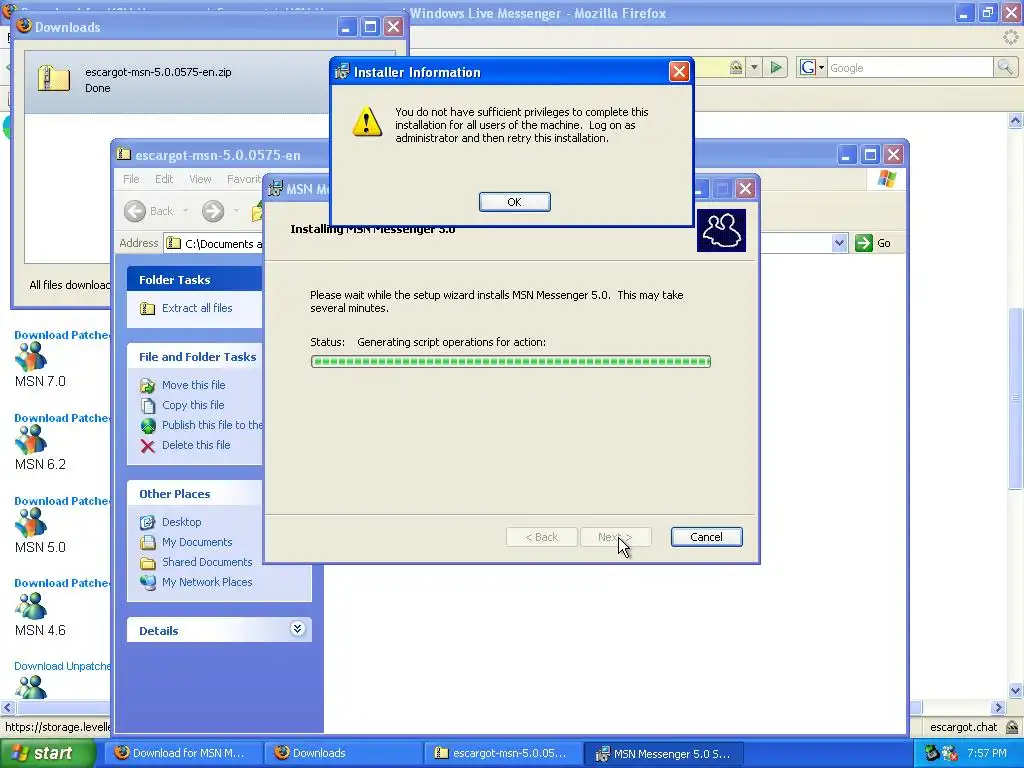Click the Firefox vertical scrollbar up arrow
Viewport: 1024px width, 768px height.
[x=1015, y=121]
